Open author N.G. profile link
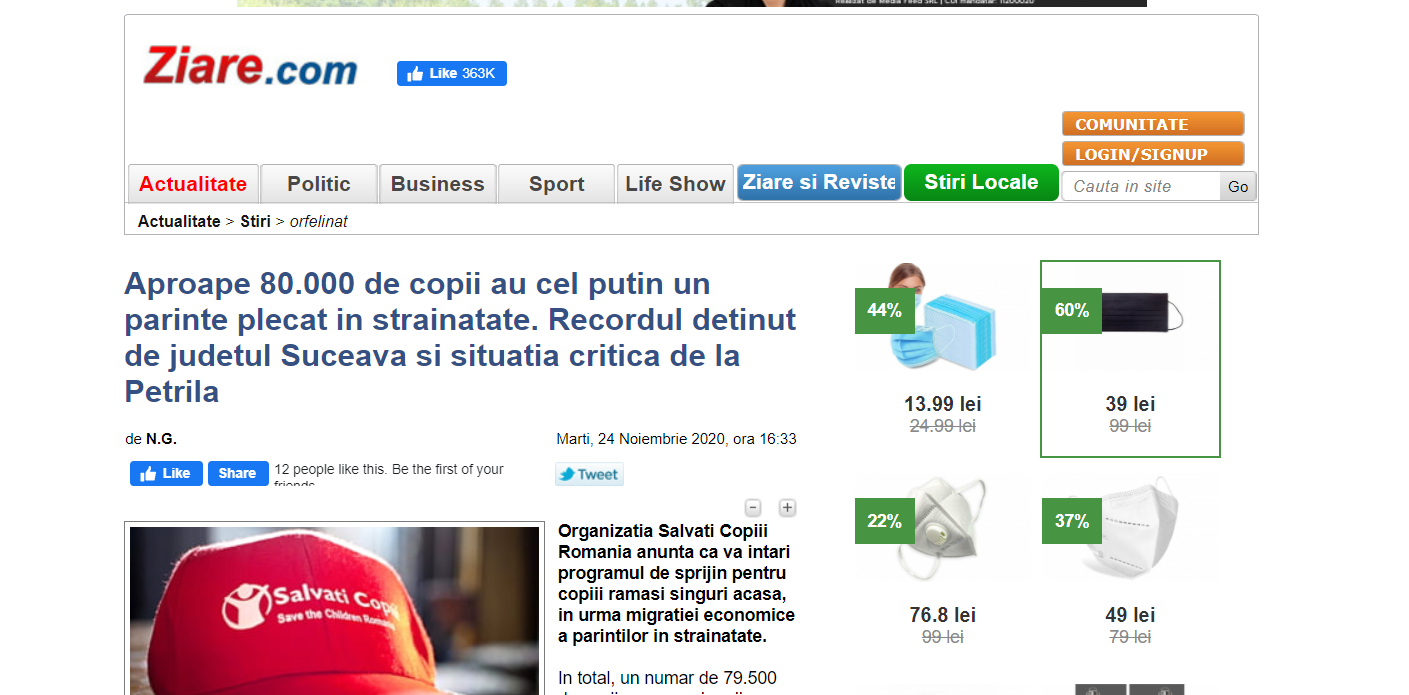Viewport: 1409px width, 695px height. point(161,439)
